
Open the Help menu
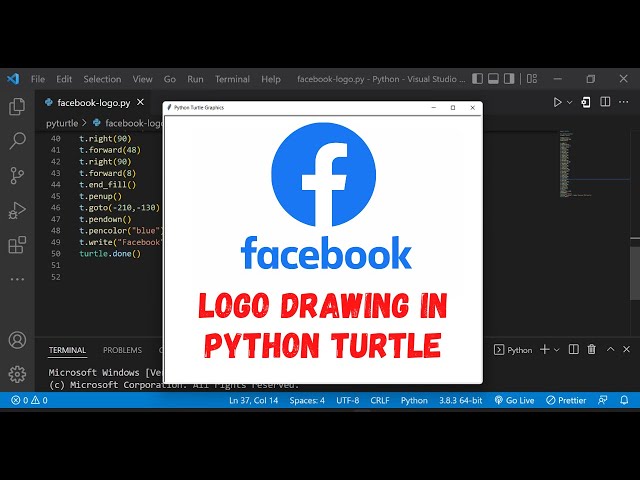(x=271, y=79)
